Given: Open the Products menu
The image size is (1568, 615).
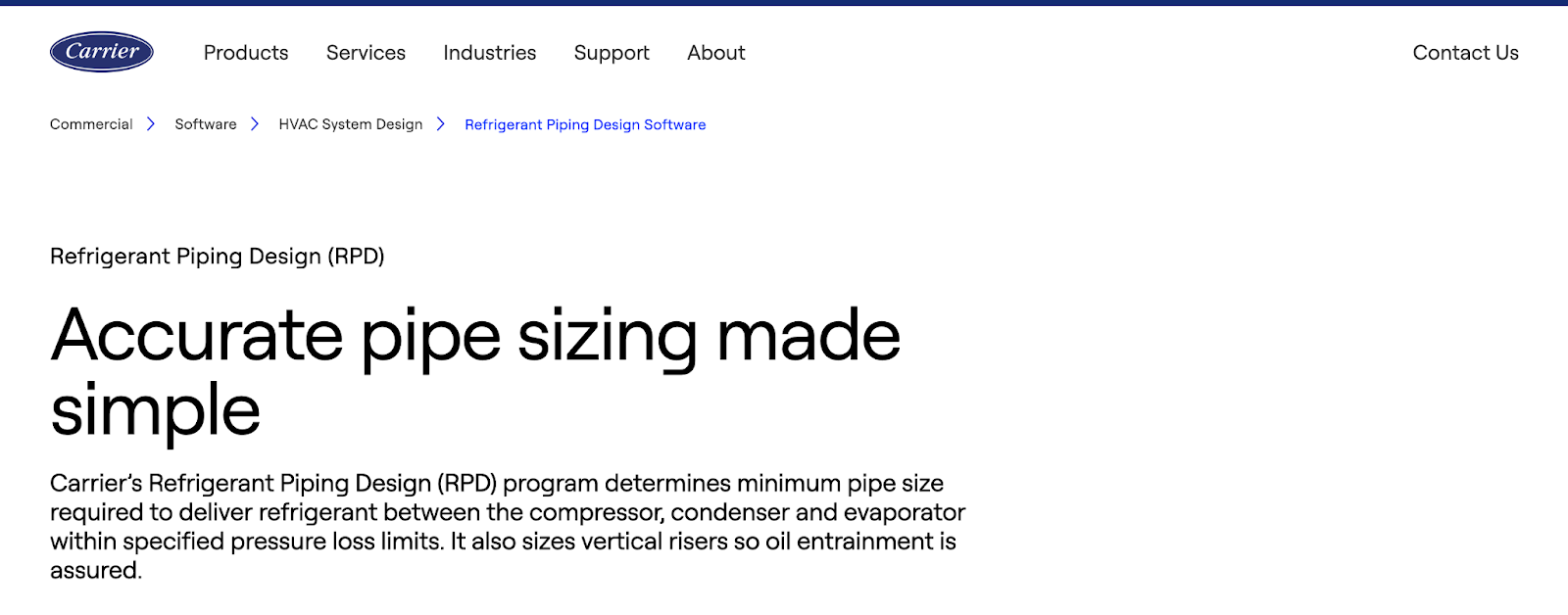Looking at the screenshot, I should [246, 53].
